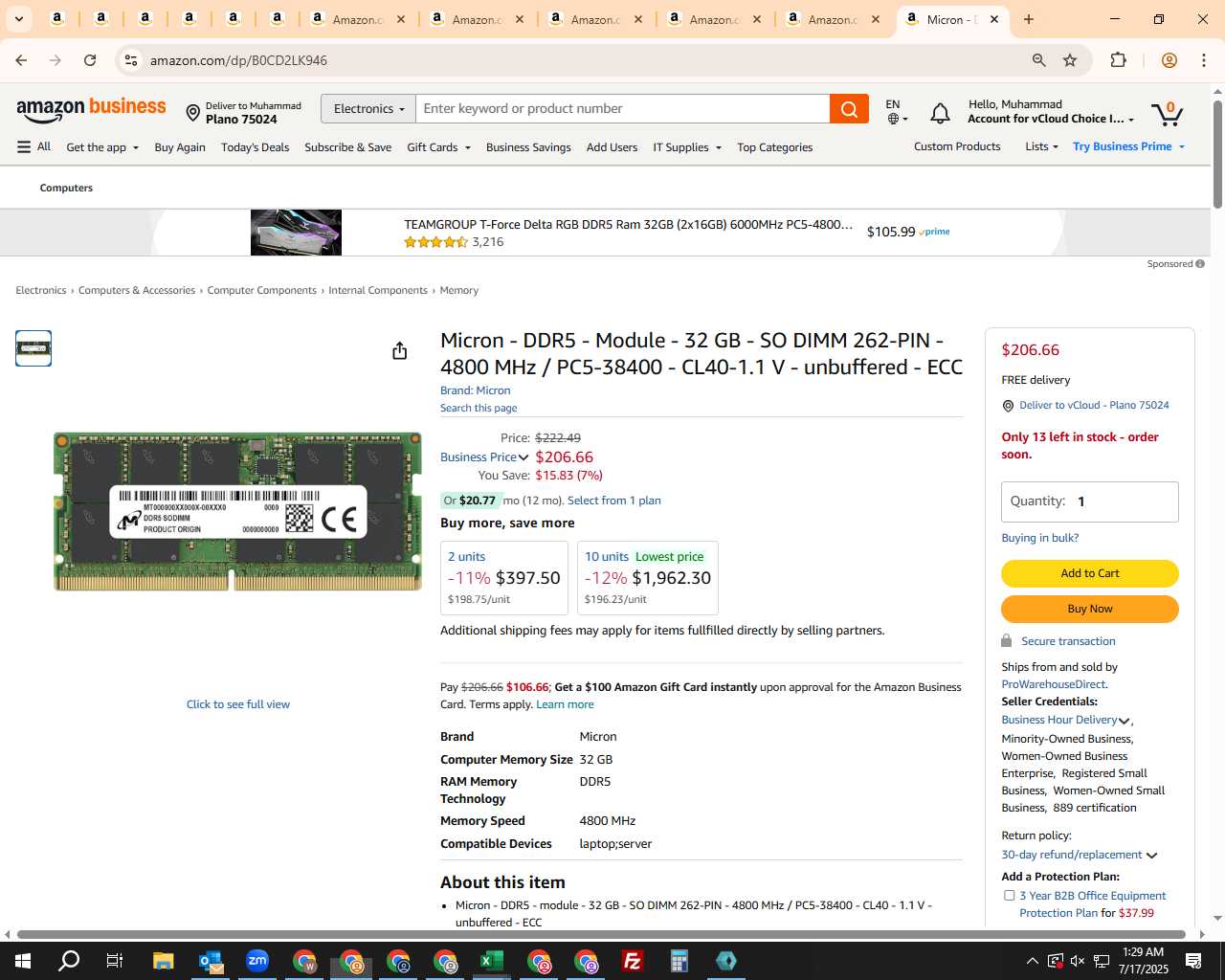The height and width of the screenshot is (980, 1225).
Task: Open Calculator from the taskbar
Action: [x=679, y=961]
